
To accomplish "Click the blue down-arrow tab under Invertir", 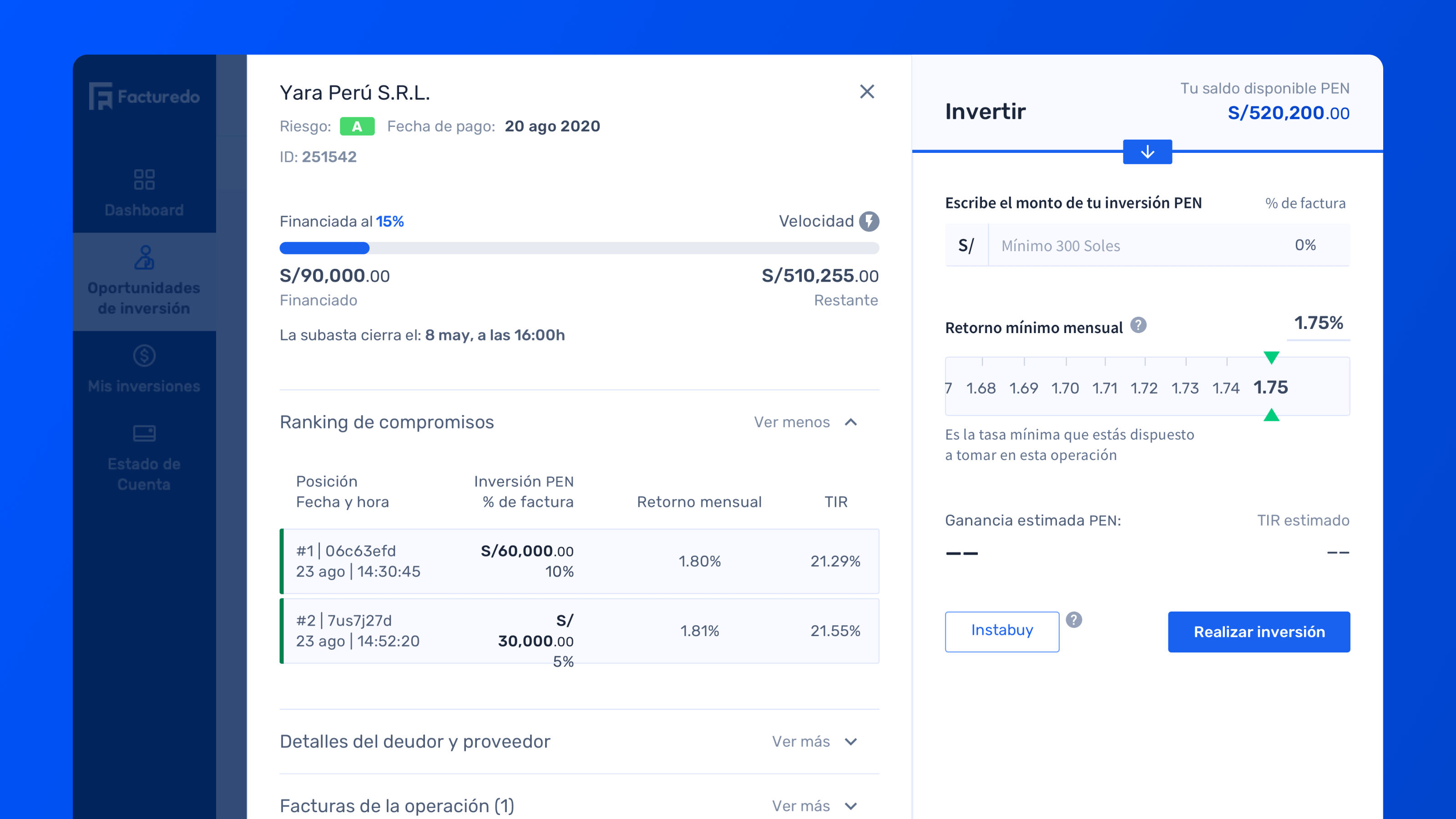I will [1147, 152].
